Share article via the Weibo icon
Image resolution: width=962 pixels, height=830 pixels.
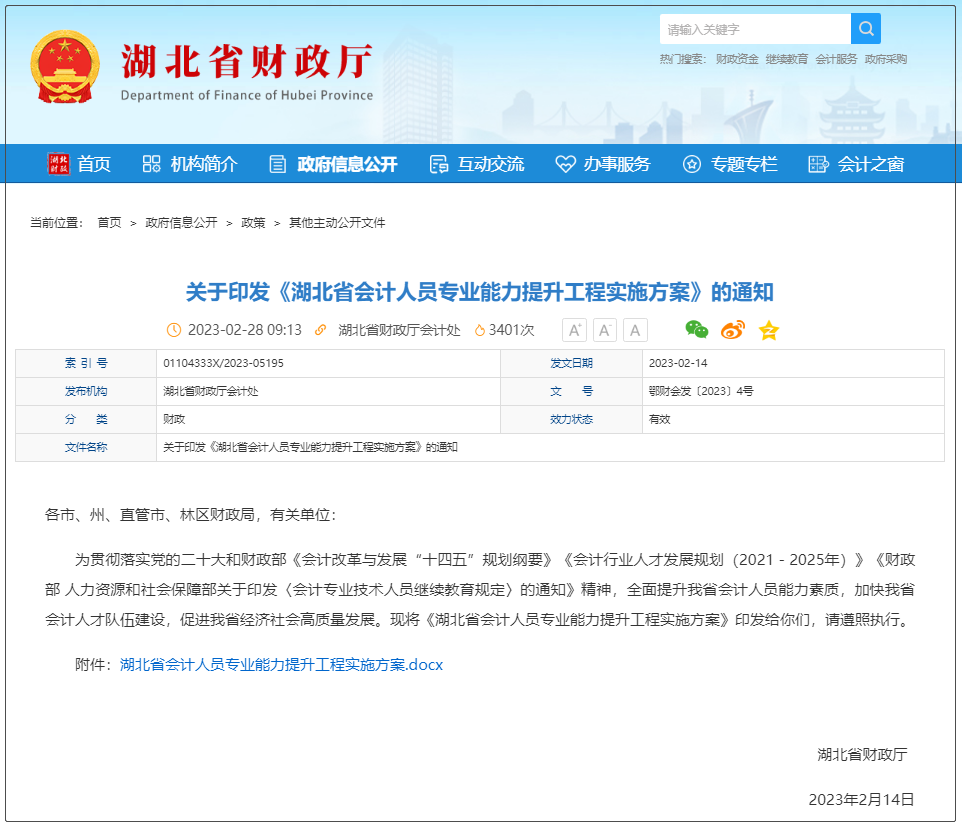[733, 330]
